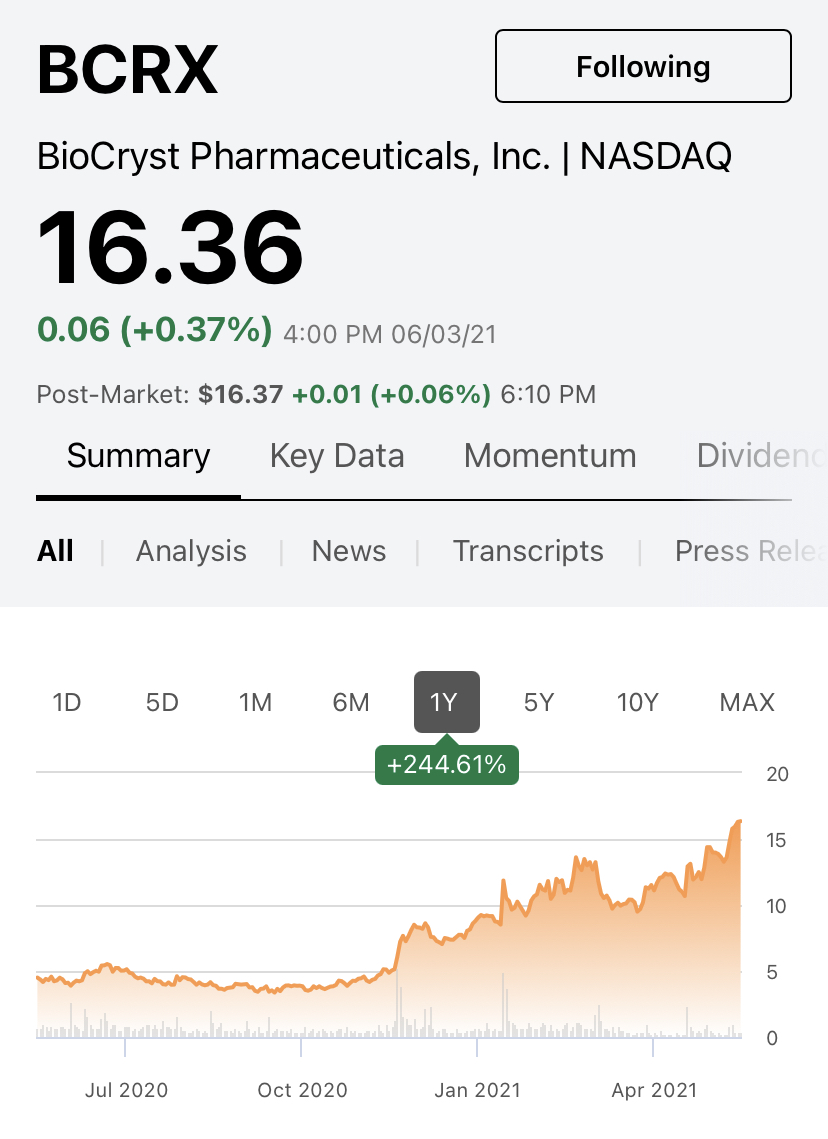Viewport: 828px width, 1139px height.
Task: Switch to the Key Data tab
Action: (337, 456)
